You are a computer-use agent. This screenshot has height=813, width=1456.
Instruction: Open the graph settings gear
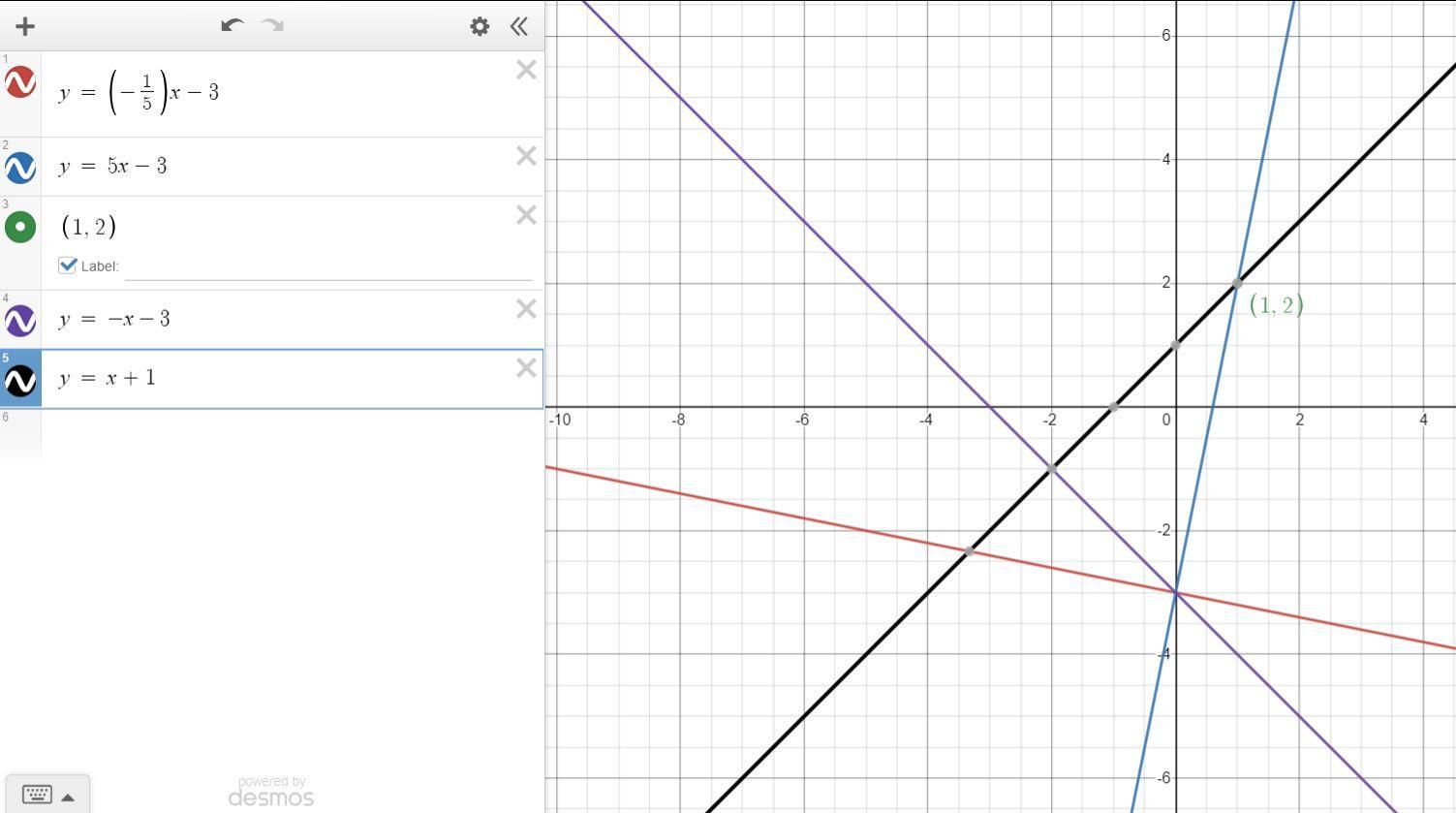pyautogui.click(x=480, y=26)
